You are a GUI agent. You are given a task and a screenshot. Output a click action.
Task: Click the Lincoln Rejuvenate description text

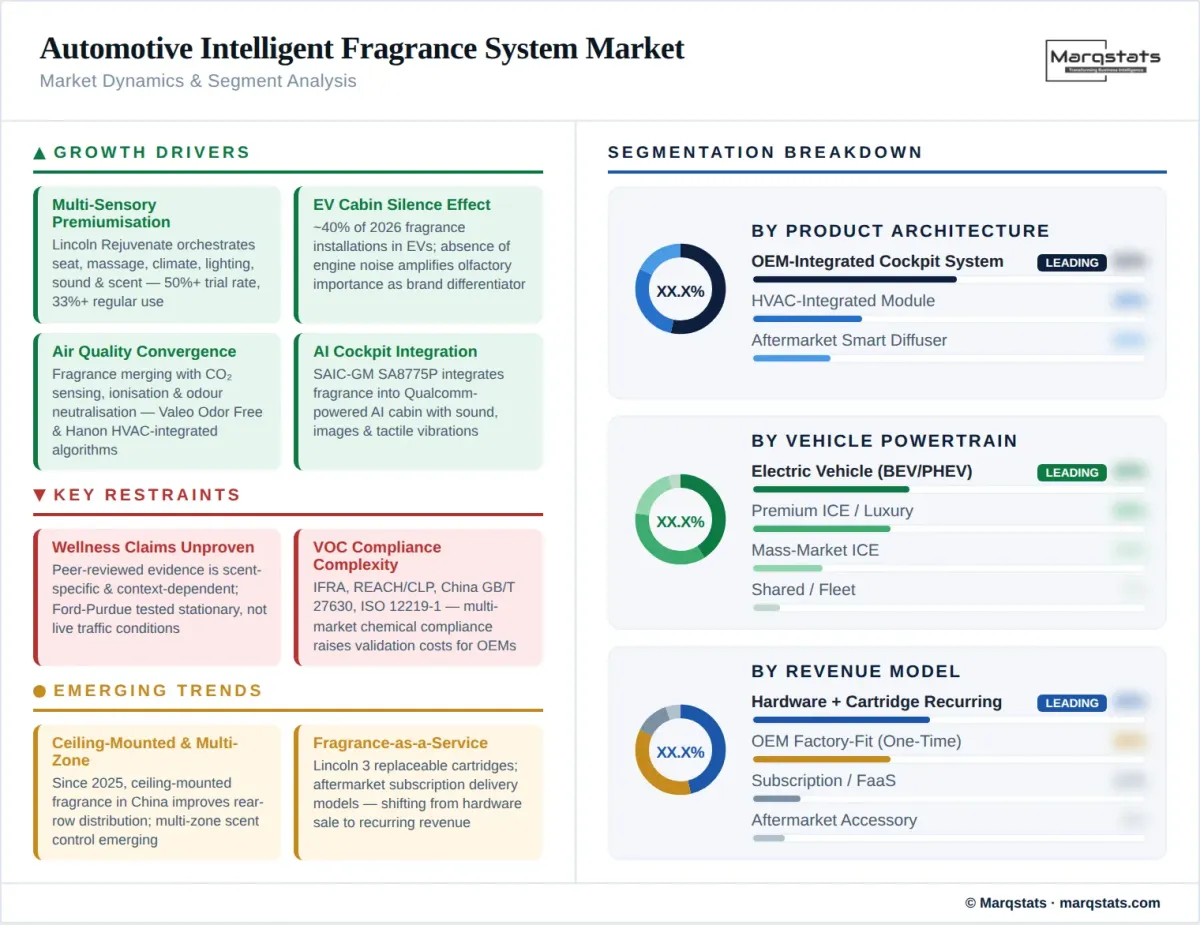coord(155,273)
